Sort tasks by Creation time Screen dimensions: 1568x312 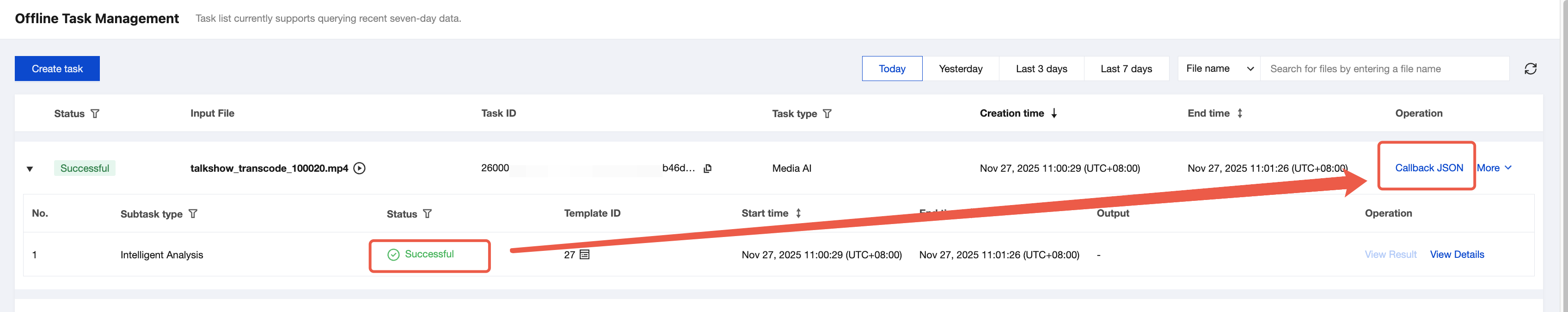coord(1053,113)
